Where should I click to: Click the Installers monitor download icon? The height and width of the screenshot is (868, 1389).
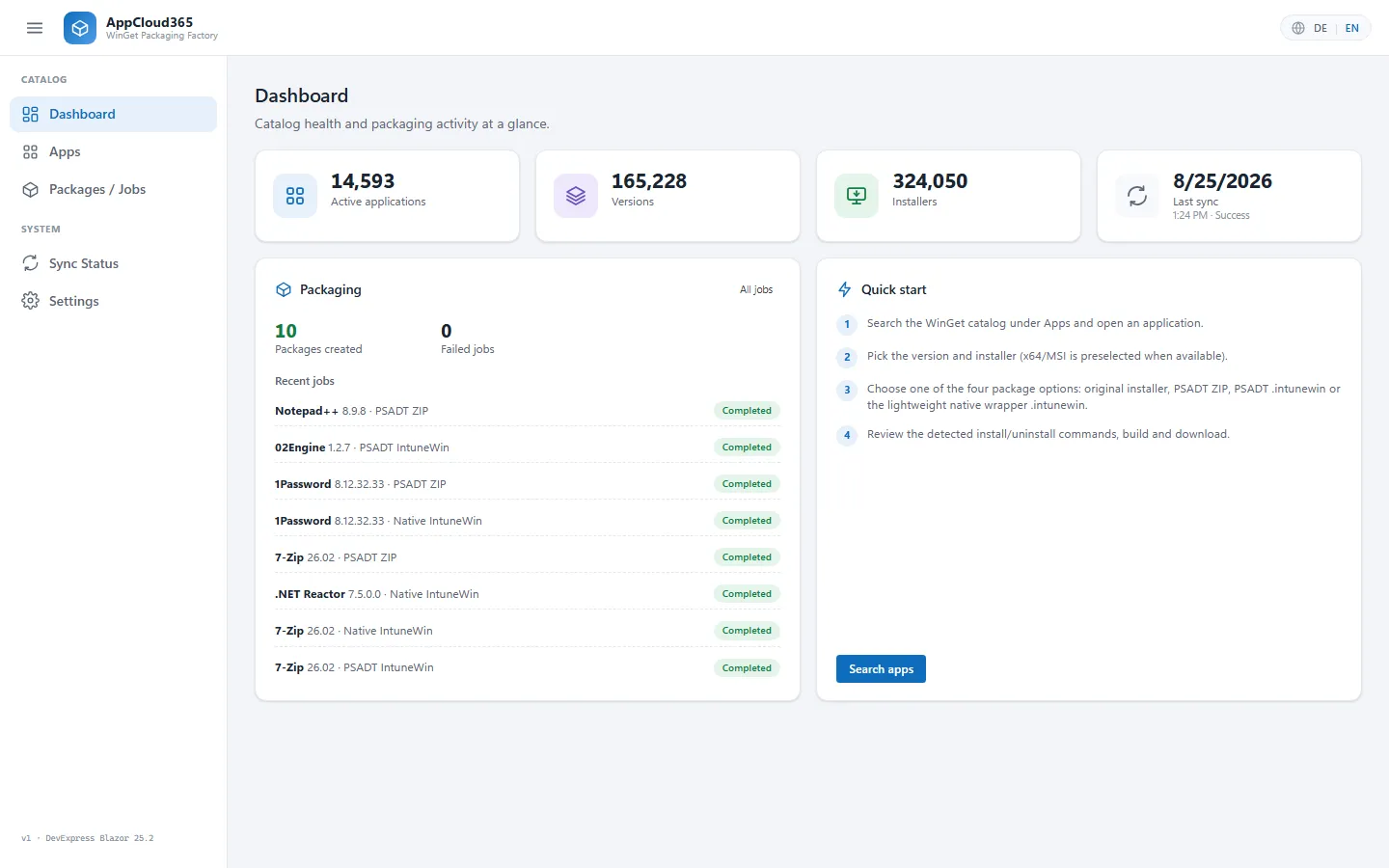(x=857, y=196)
